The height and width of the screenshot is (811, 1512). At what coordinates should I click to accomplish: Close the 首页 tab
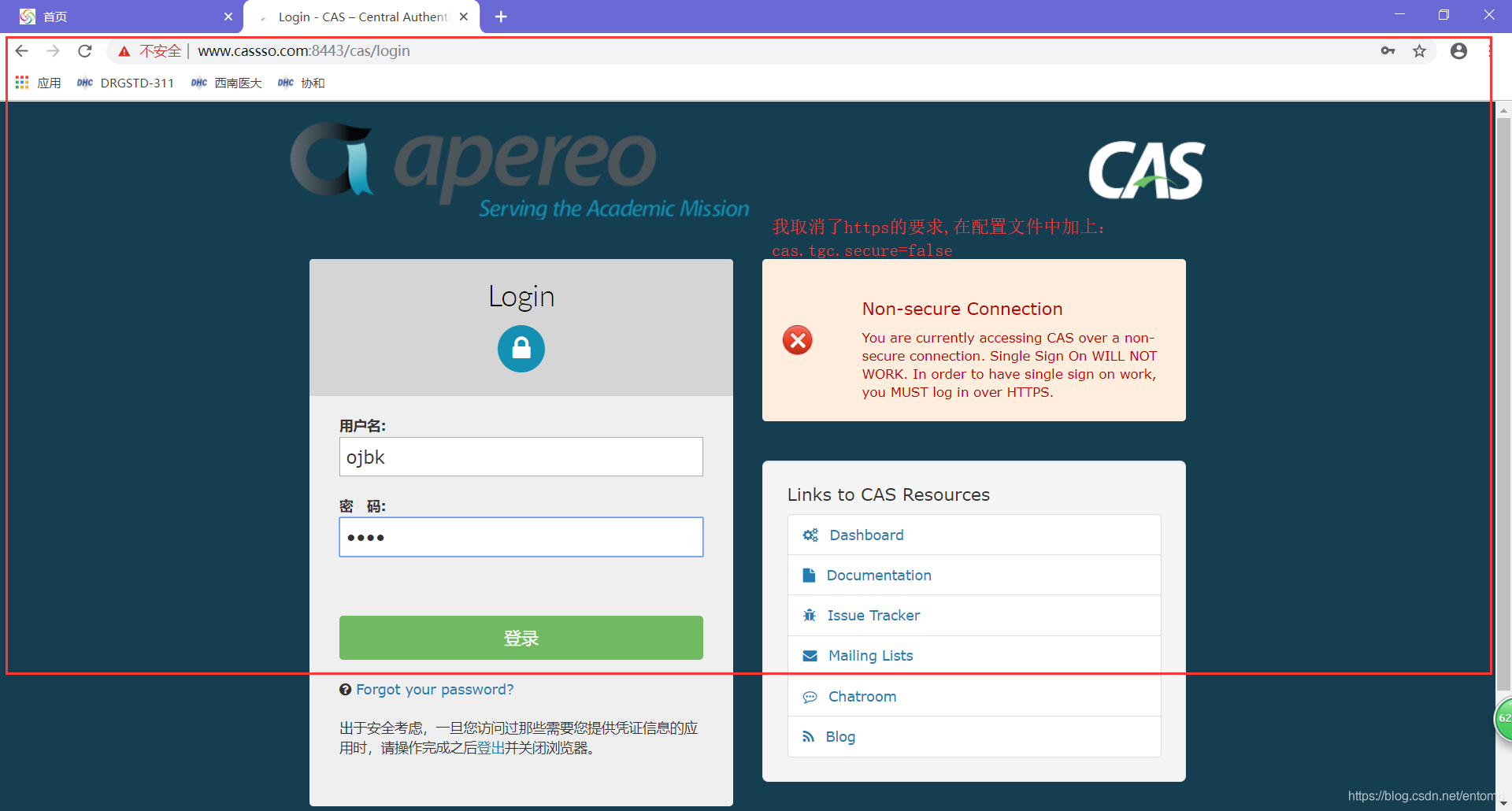point(228,17)
